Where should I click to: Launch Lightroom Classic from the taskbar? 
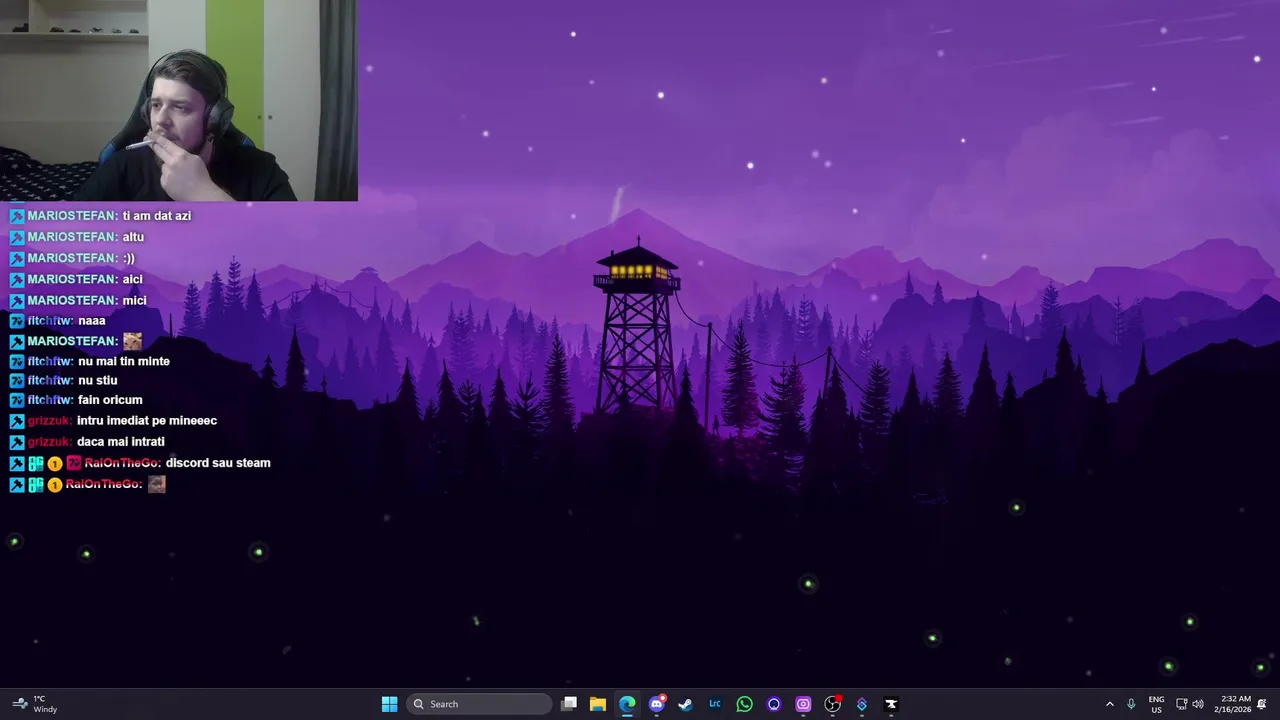(715, 704)
